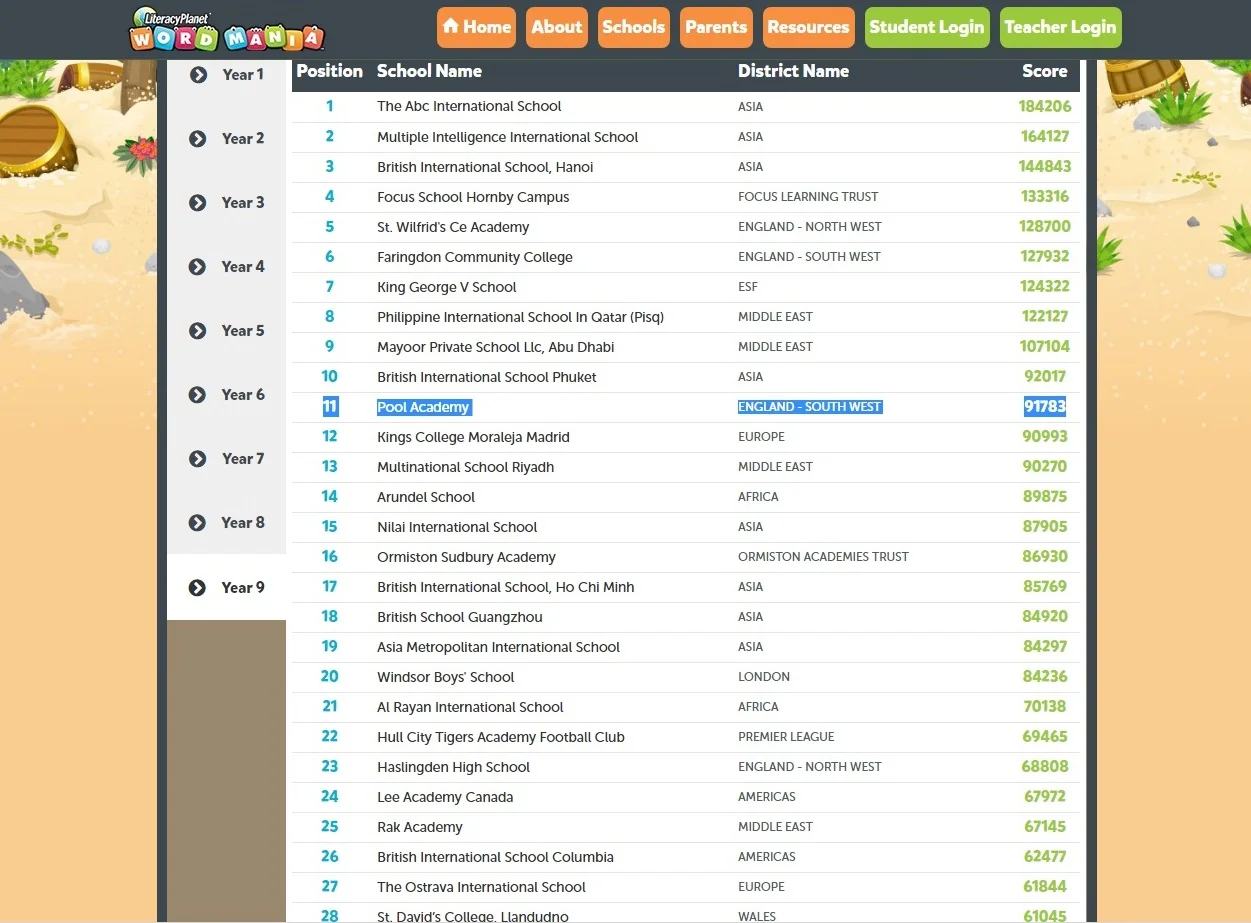Show the Year 5 leaderboard

click(x=243, y=330)
